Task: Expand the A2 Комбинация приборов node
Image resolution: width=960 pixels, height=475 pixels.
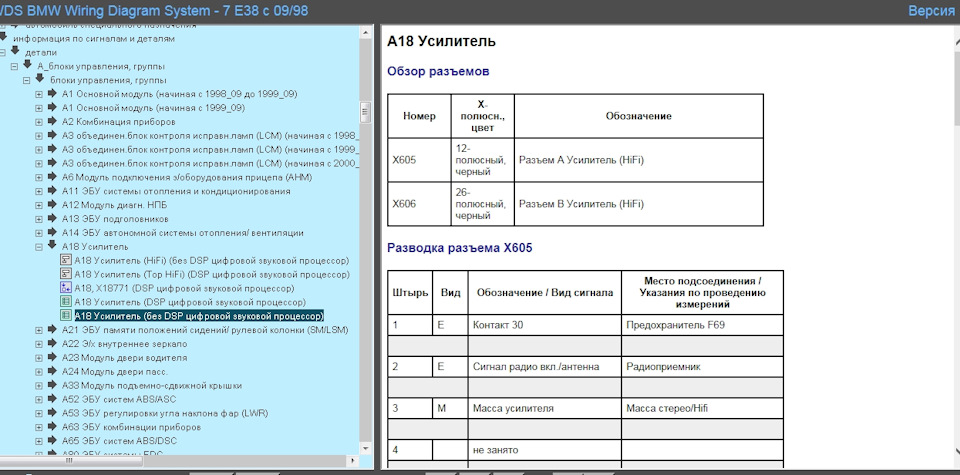Action: click(x=39, y=122)
